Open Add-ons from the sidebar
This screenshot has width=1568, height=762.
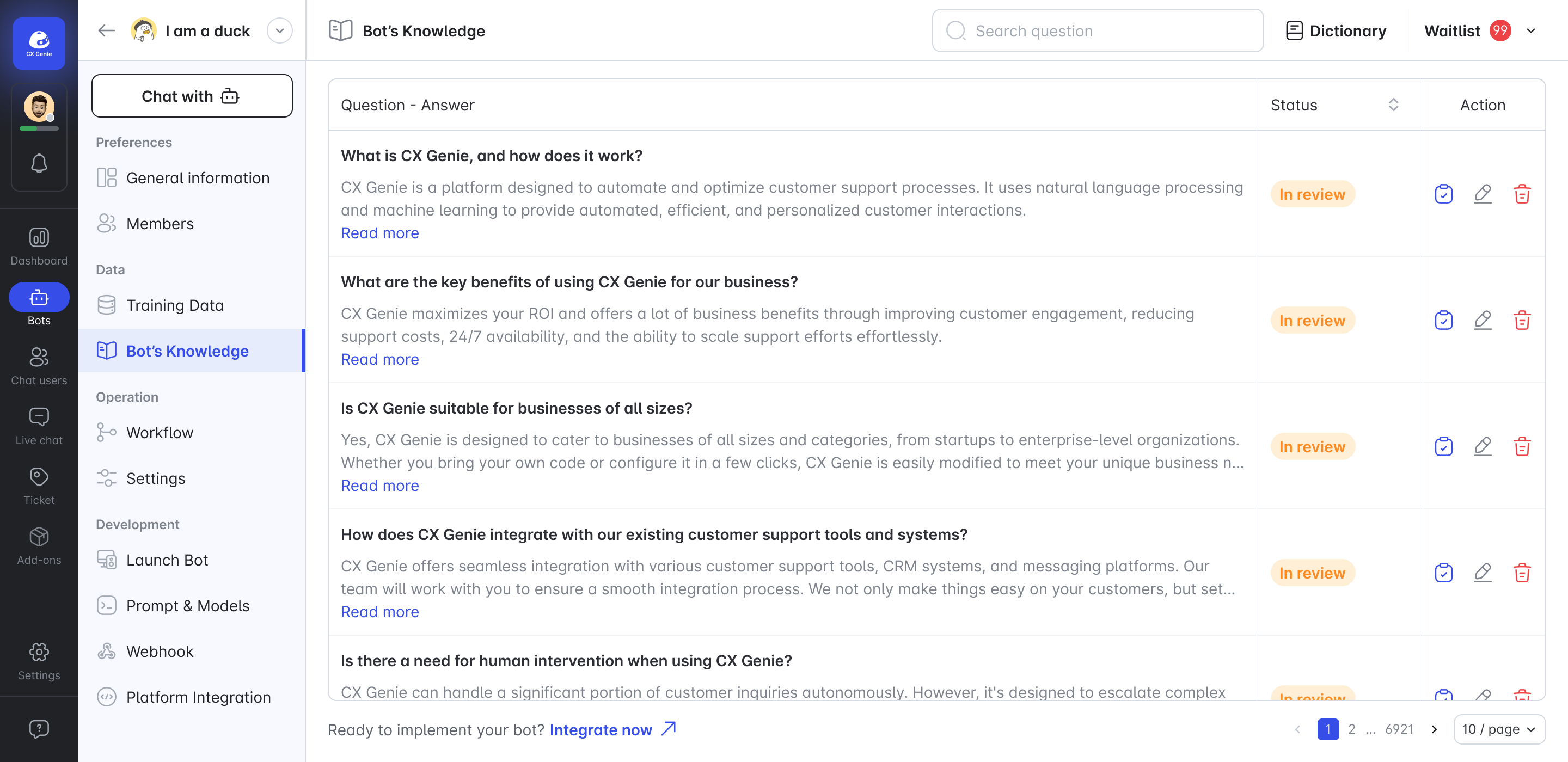[39, 546]
